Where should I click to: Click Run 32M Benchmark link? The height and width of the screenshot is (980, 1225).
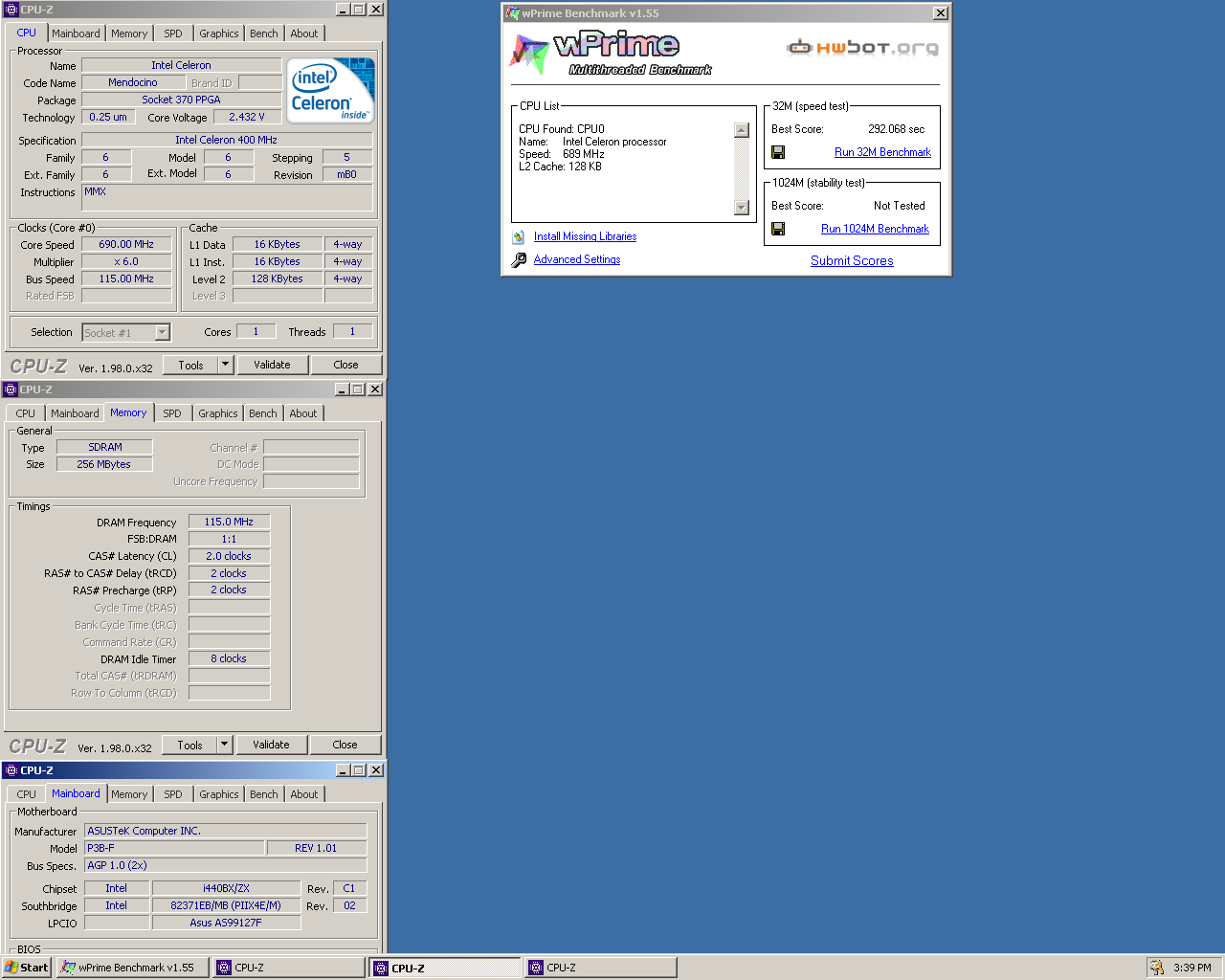click(x=882, y=152)
